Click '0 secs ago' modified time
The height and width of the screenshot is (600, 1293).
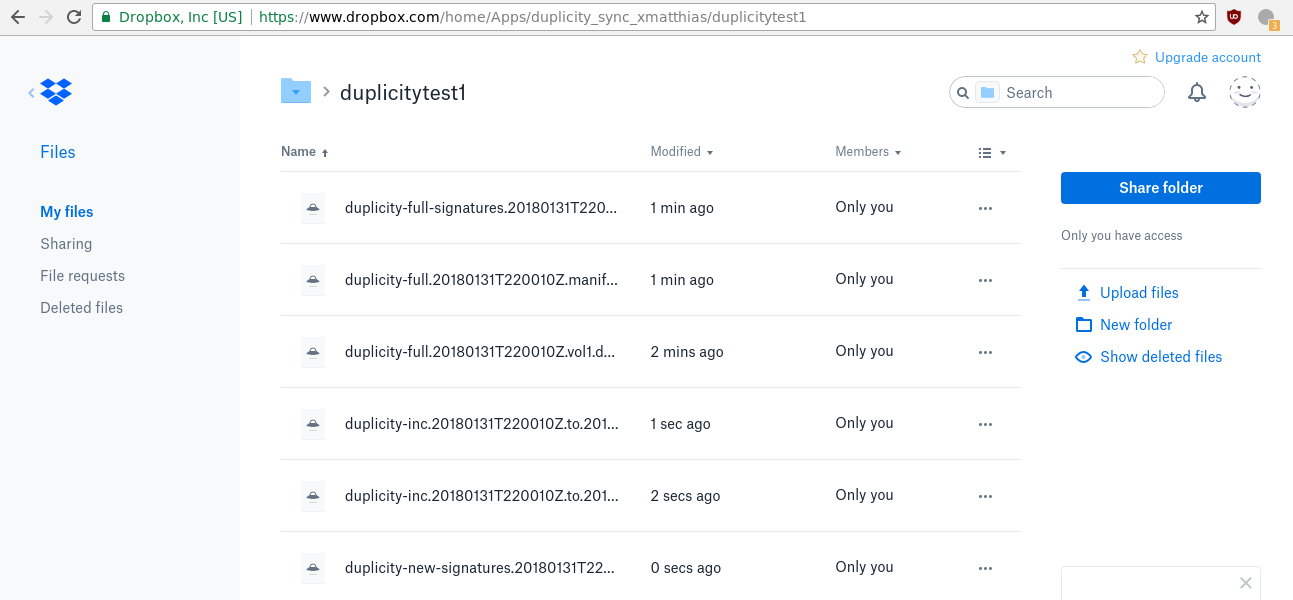click(686, 568)
